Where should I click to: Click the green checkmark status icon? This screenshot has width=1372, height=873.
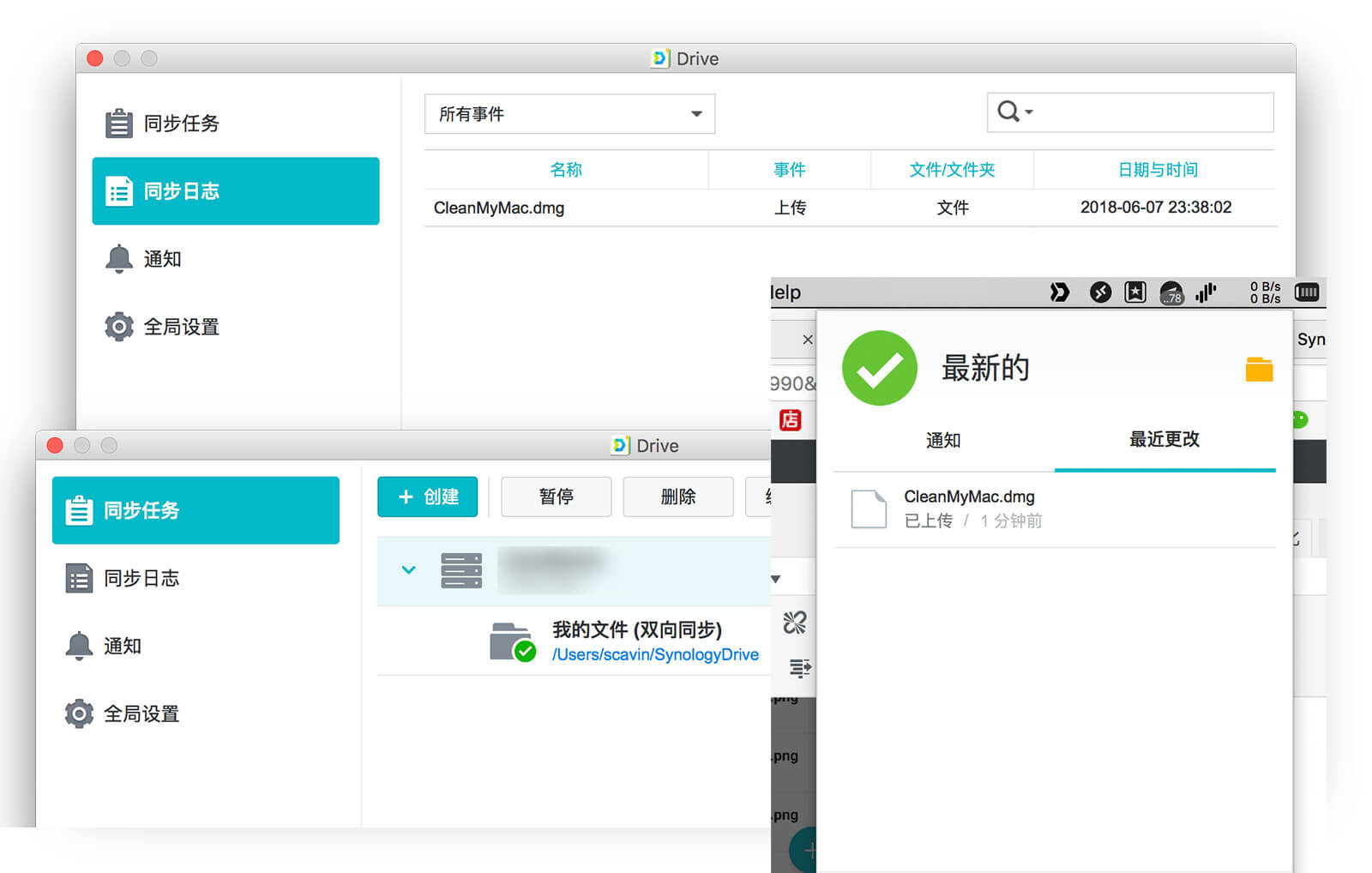pos(880,368)
